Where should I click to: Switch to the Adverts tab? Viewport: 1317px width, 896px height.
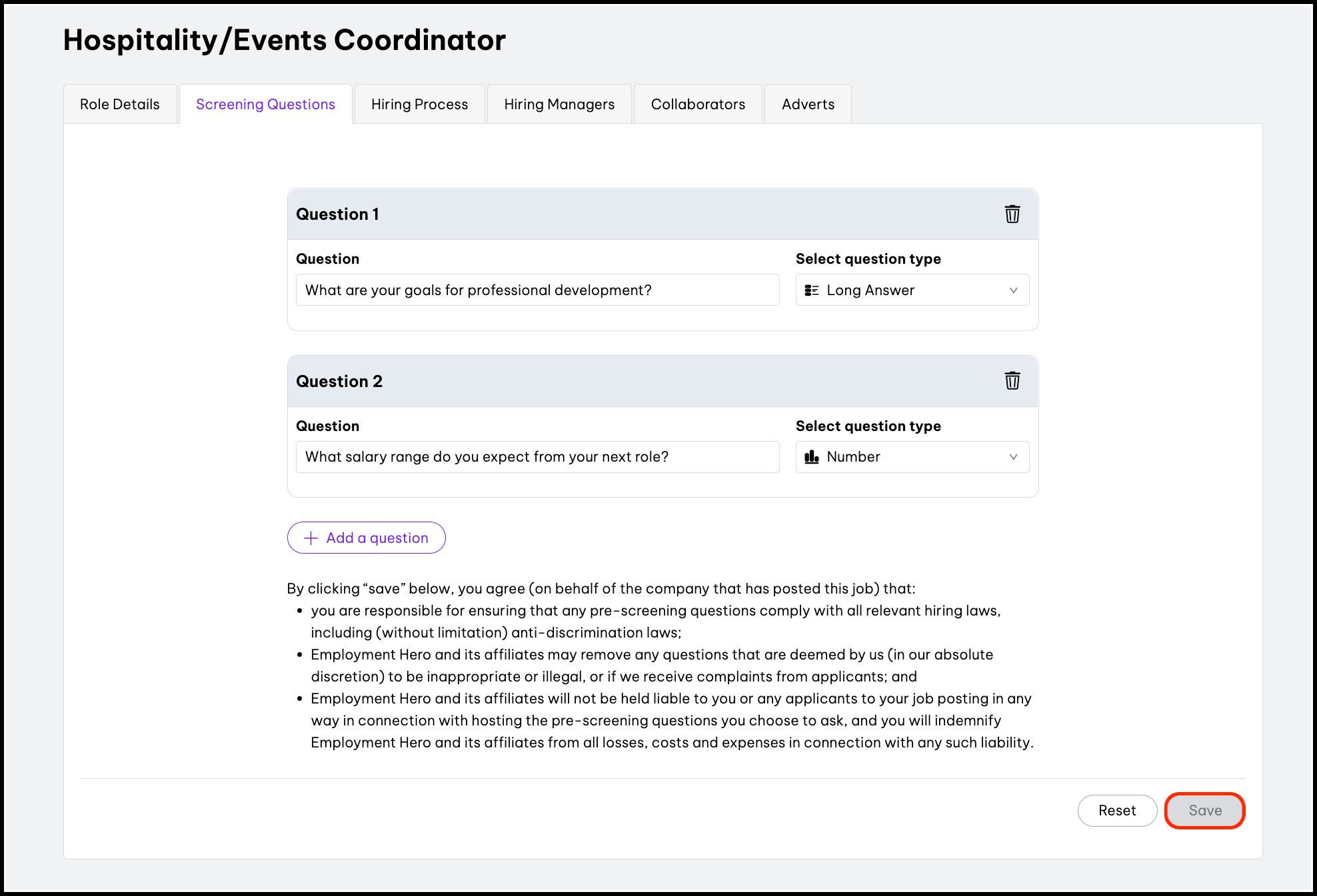[808, 105]
